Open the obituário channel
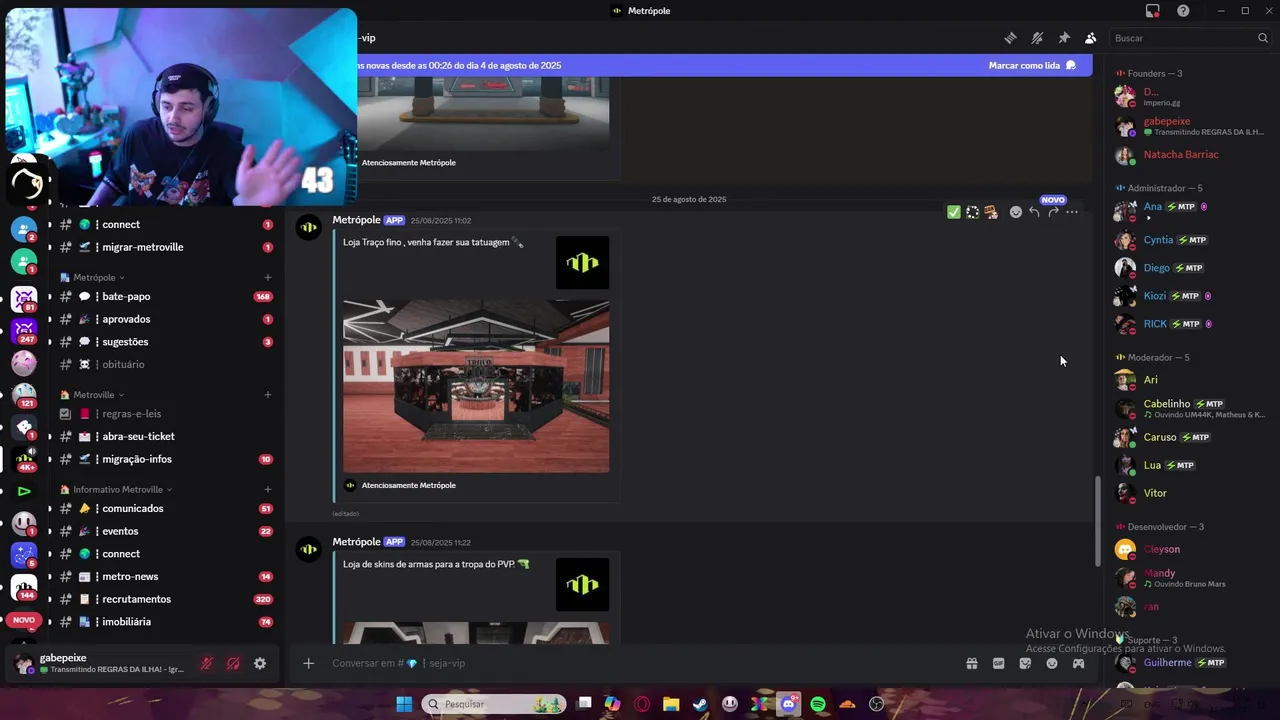 [165, 364]
